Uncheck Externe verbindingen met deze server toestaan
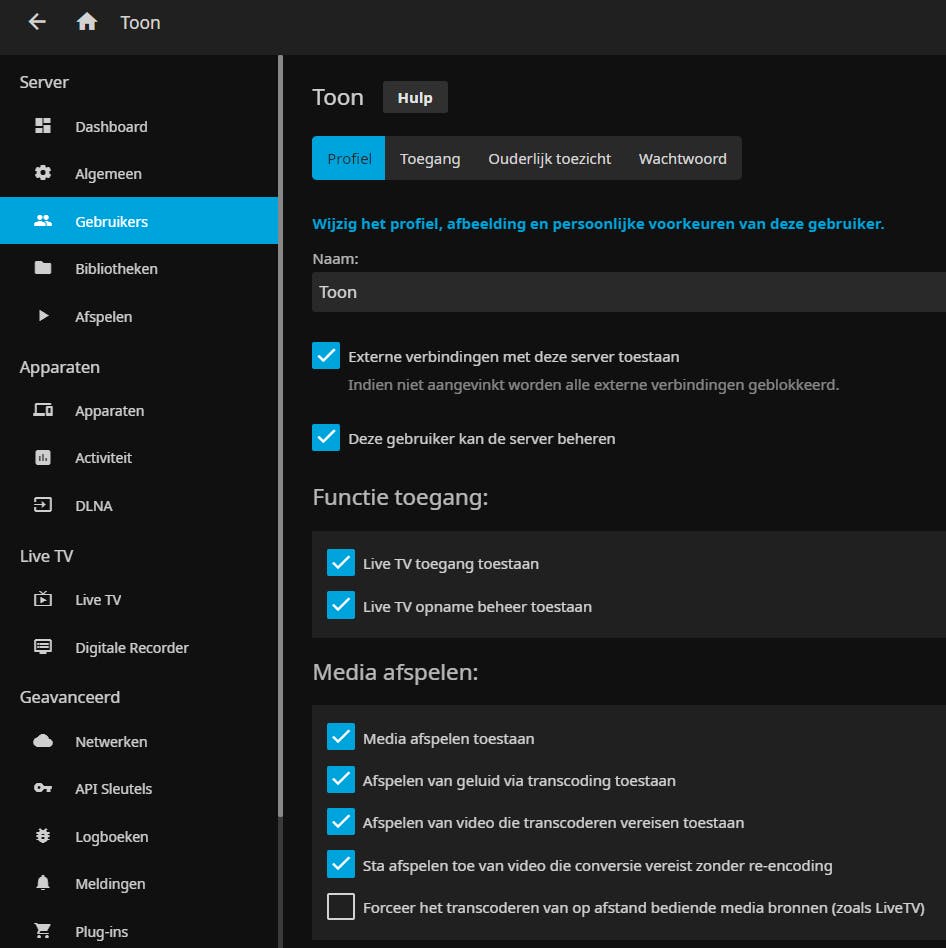This screenshot has height=948, width=946. point(326,356)
